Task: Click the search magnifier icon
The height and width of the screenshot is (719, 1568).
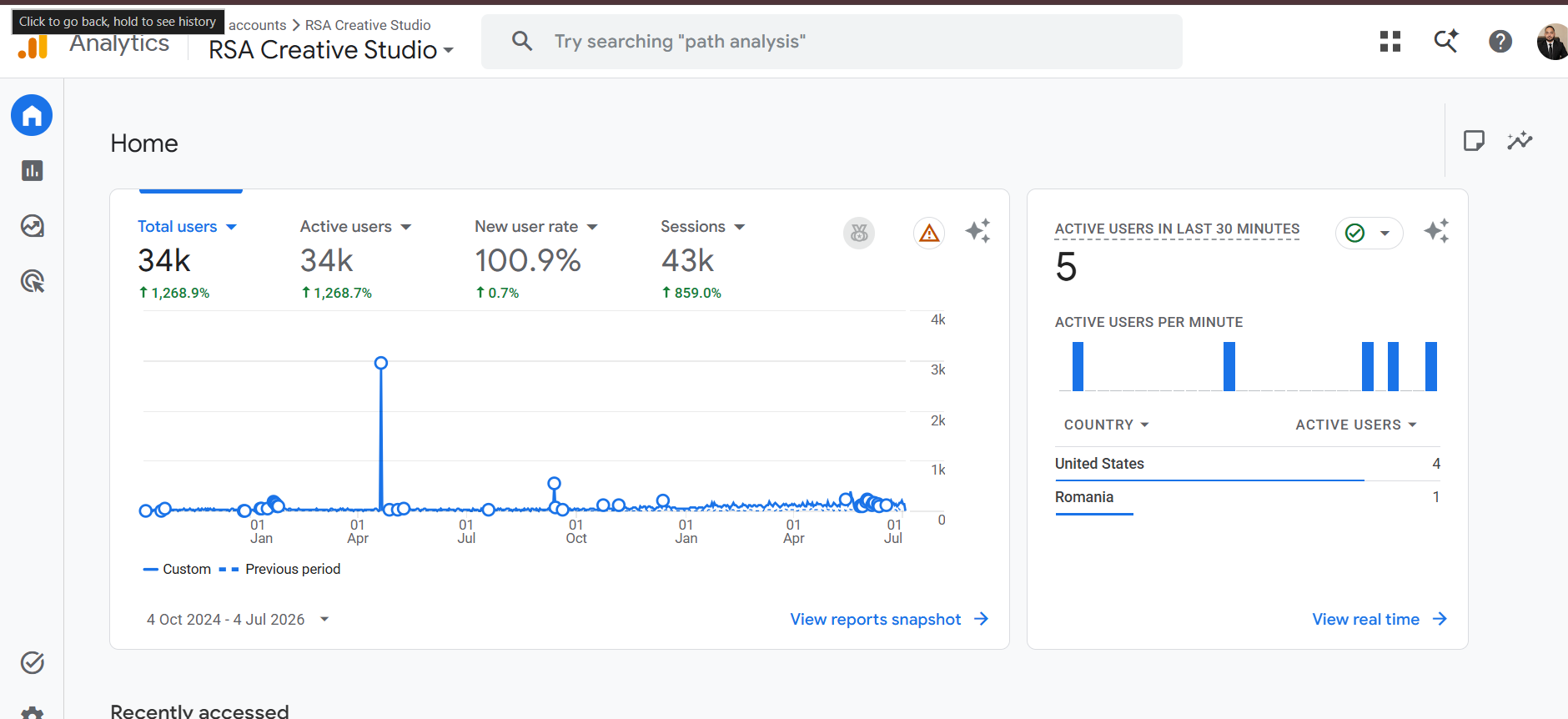Action: 522,41
